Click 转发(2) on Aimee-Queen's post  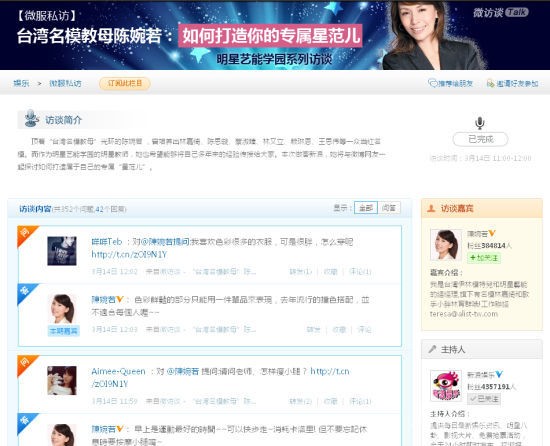coord(300,401)
